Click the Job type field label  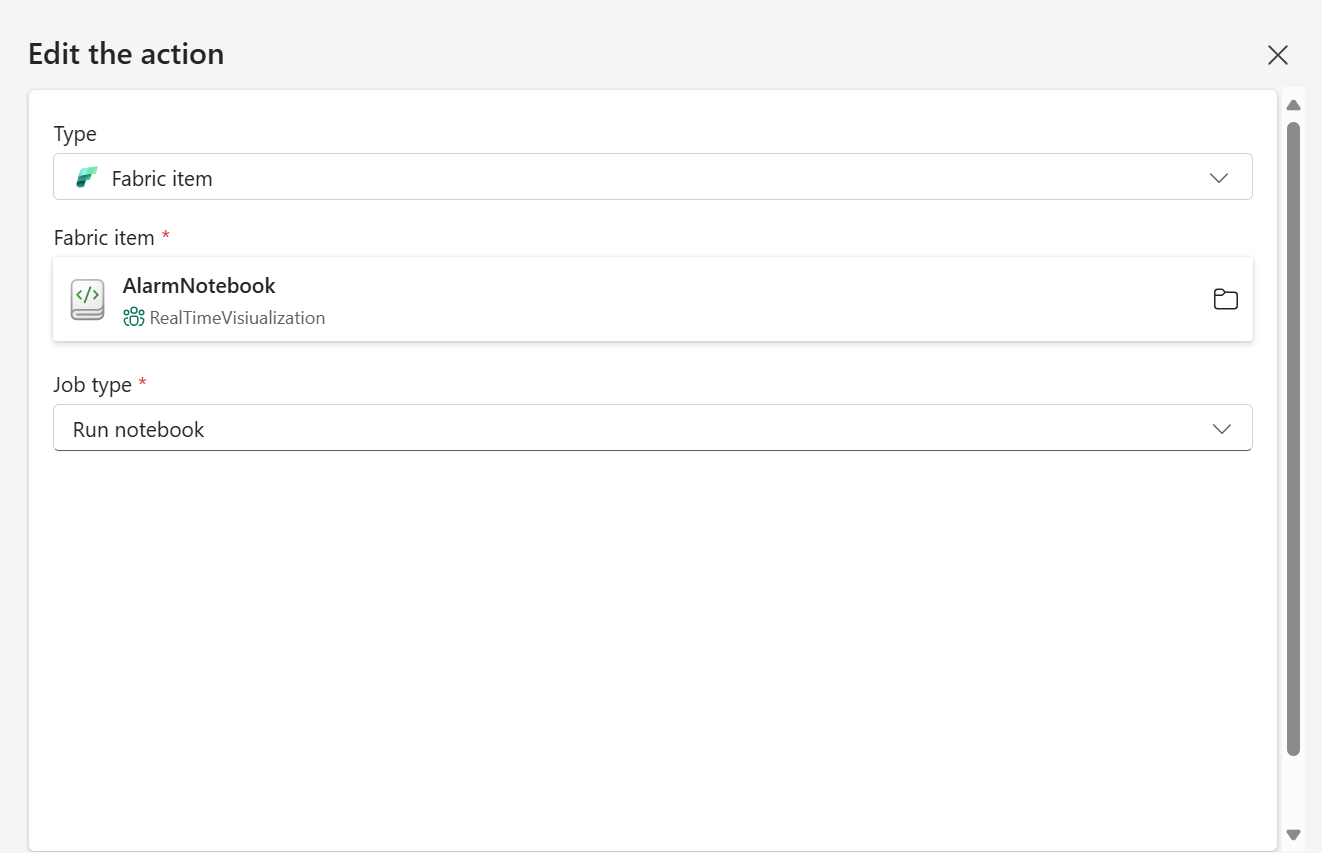[92, 385]
